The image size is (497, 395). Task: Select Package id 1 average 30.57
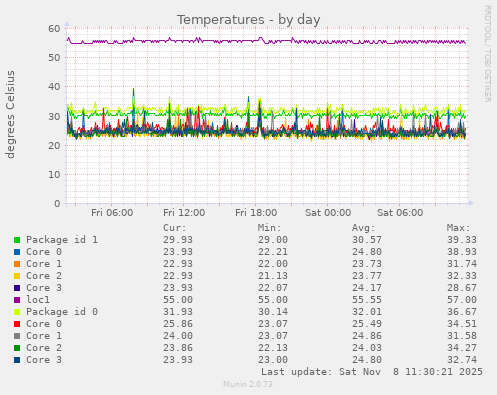pos(367,240)
